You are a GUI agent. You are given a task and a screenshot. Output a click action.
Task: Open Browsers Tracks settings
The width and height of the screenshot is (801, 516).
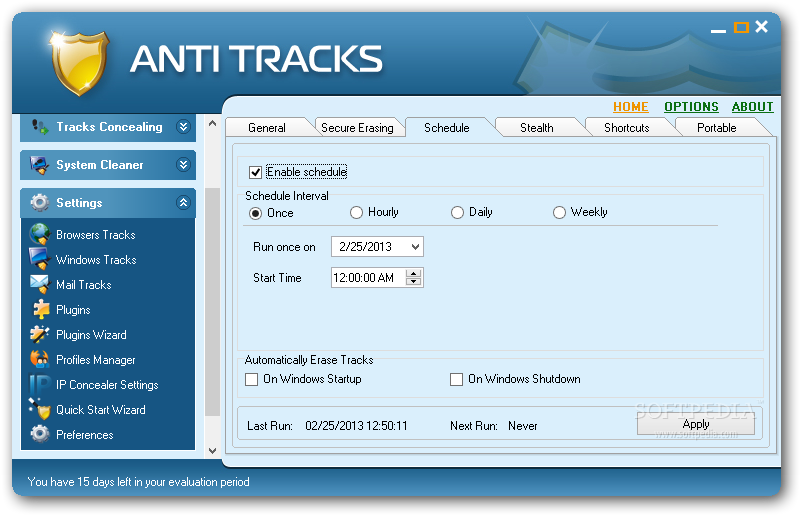(x=96, y=234)
